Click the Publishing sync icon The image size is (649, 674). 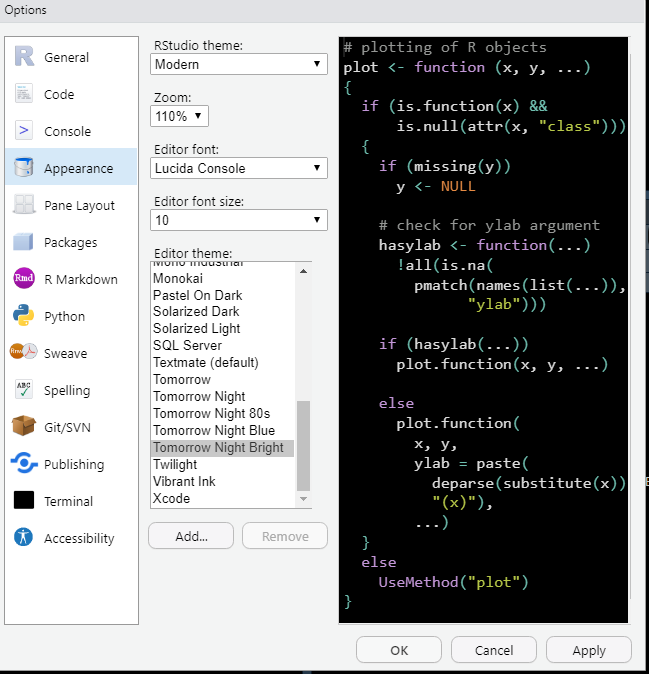pyautogui.click(x=24, y=463)
